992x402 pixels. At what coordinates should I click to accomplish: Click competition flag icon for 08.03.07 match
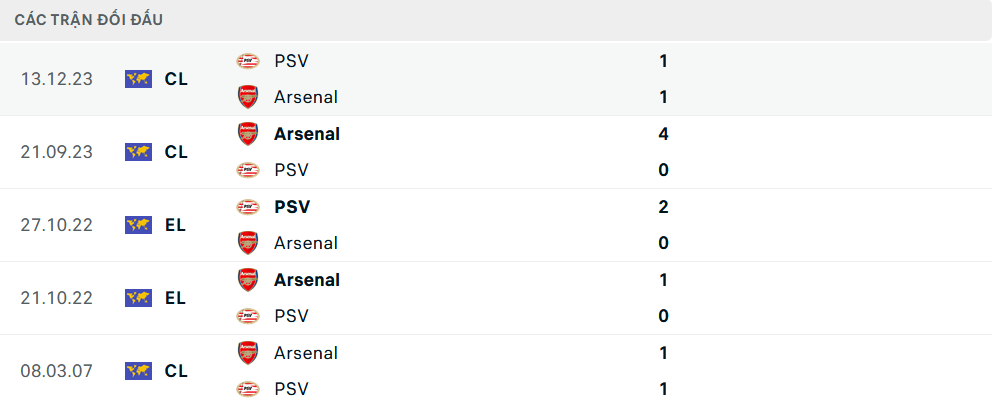coord(138,371)
